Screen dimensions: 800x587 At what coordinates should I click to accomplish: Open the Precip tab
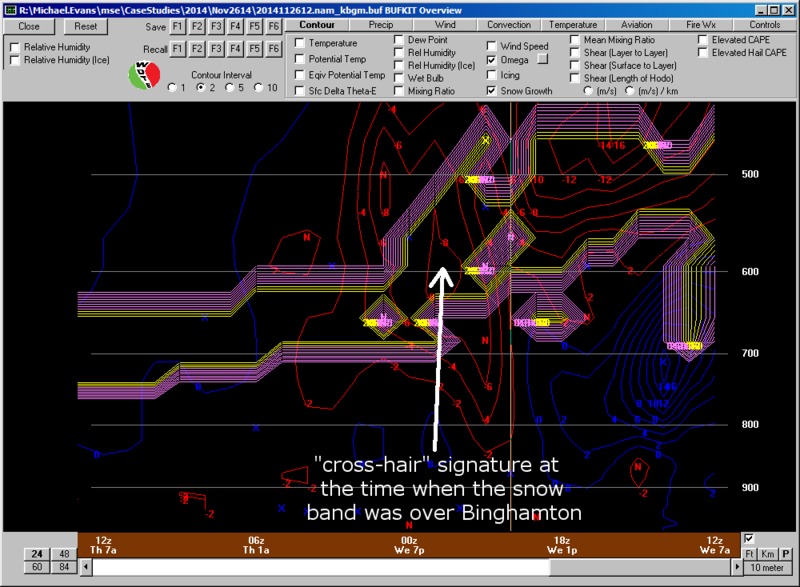[x=381, y=24]
